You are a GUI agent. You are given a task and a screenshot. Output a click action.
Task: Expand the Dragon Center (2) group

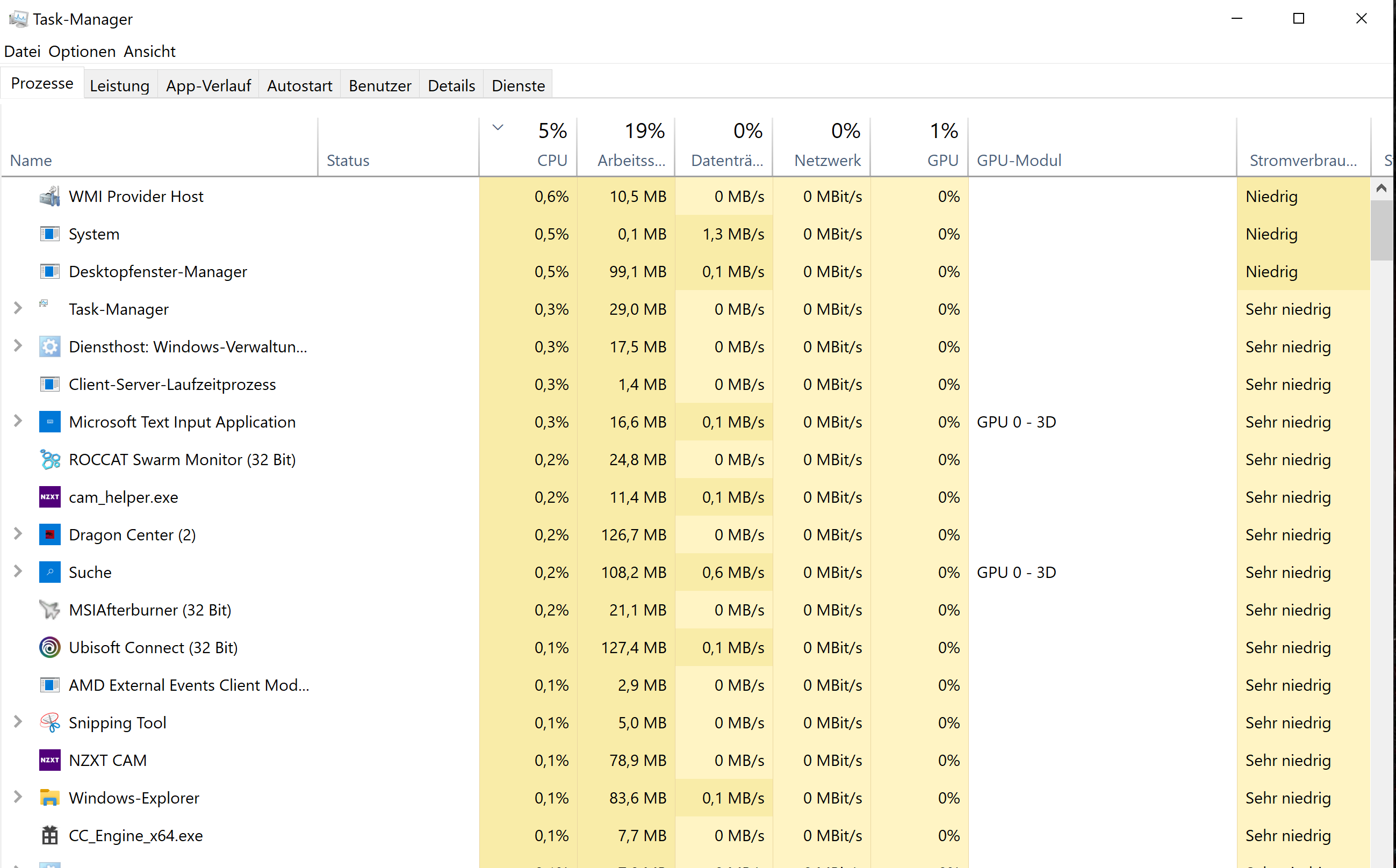tap(18, 534)
